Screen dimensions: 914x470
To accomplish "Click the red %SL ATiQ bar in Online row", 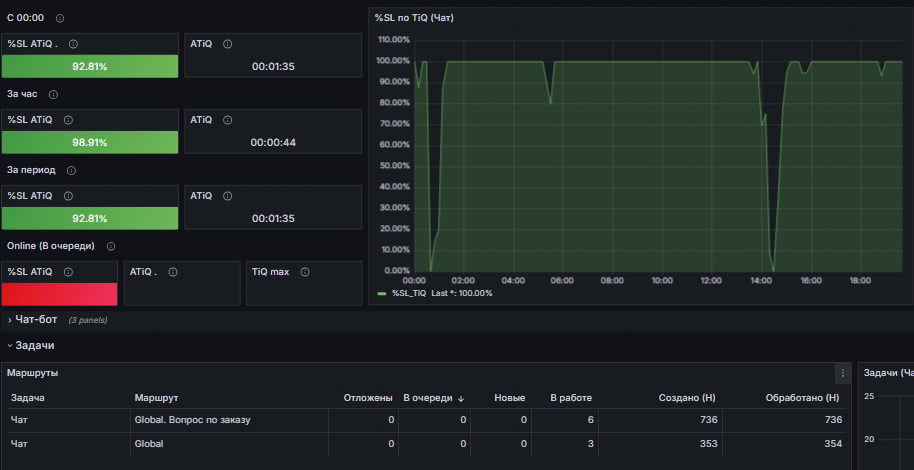I will (59, 294).
